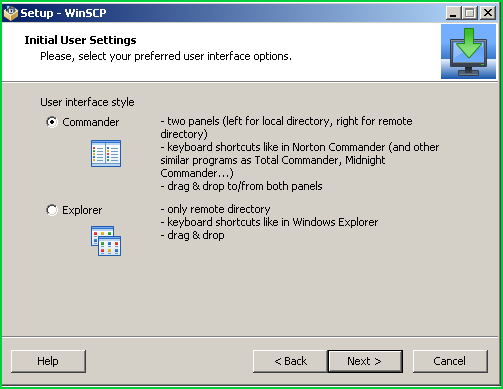
Task: Click 'keyboard shortcuts like in Norton Commander' text
Action: (276, 147)
